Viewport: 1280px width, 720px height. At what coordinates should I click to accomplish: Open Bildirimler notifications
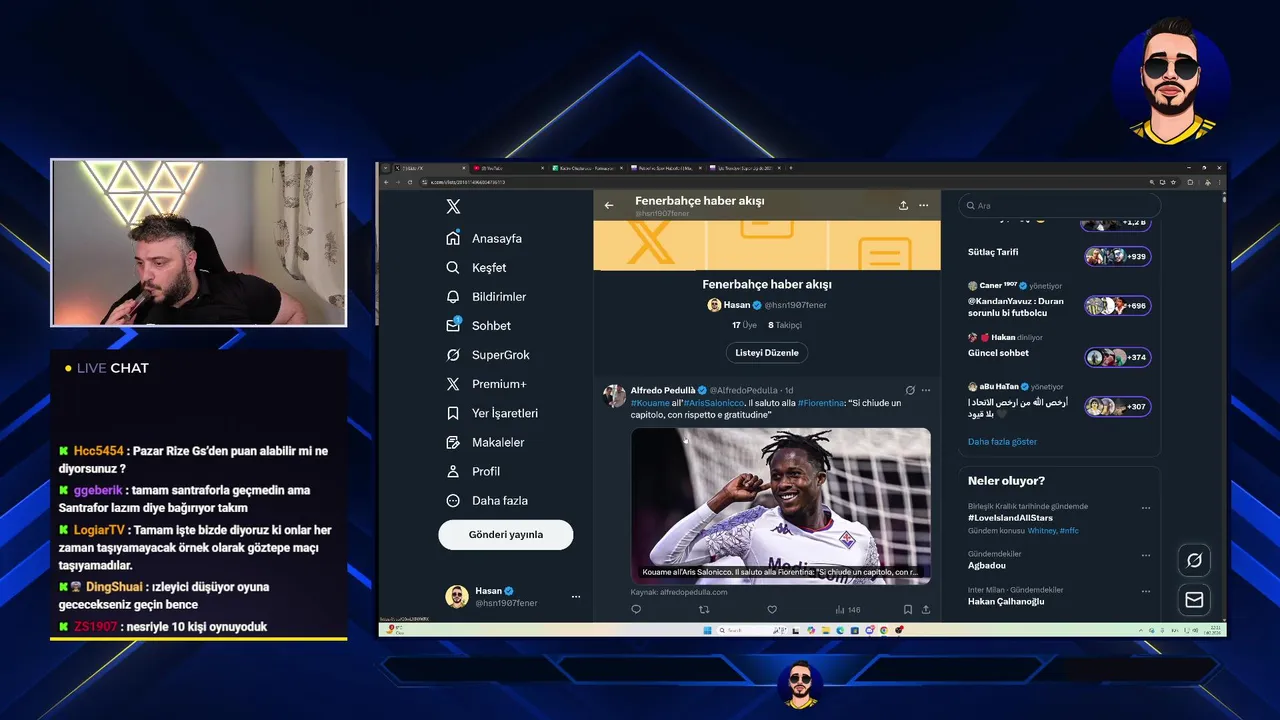486,297
